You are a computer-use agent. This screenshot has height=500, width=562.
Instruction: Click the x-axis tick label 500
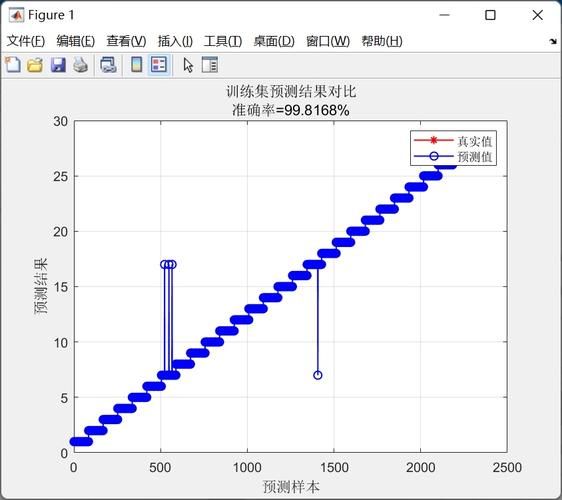coord(160,468)
